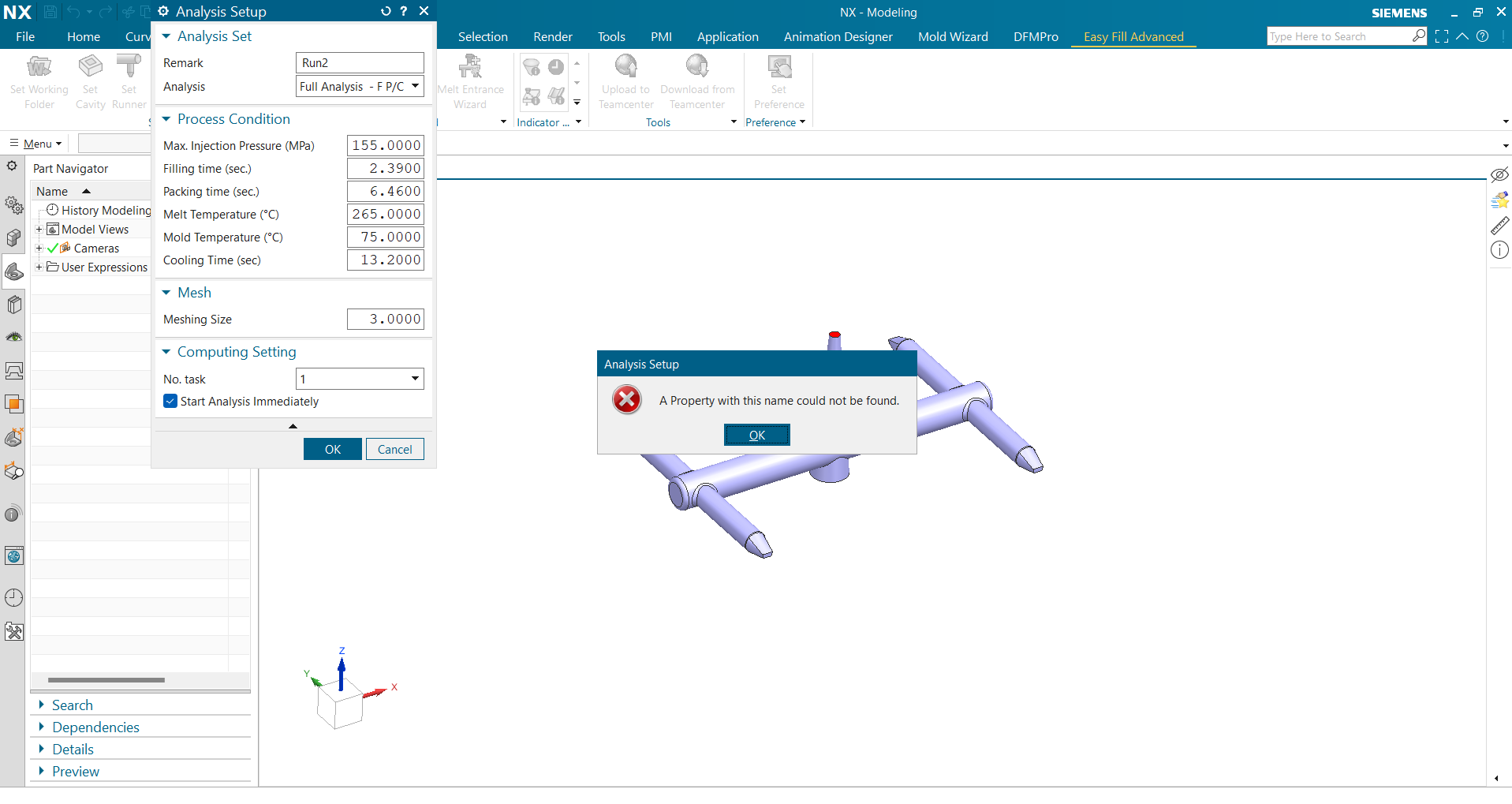Open the Set Preference tool
The width and height of the screenshot is (1512, 804).
tap(778, 67)
